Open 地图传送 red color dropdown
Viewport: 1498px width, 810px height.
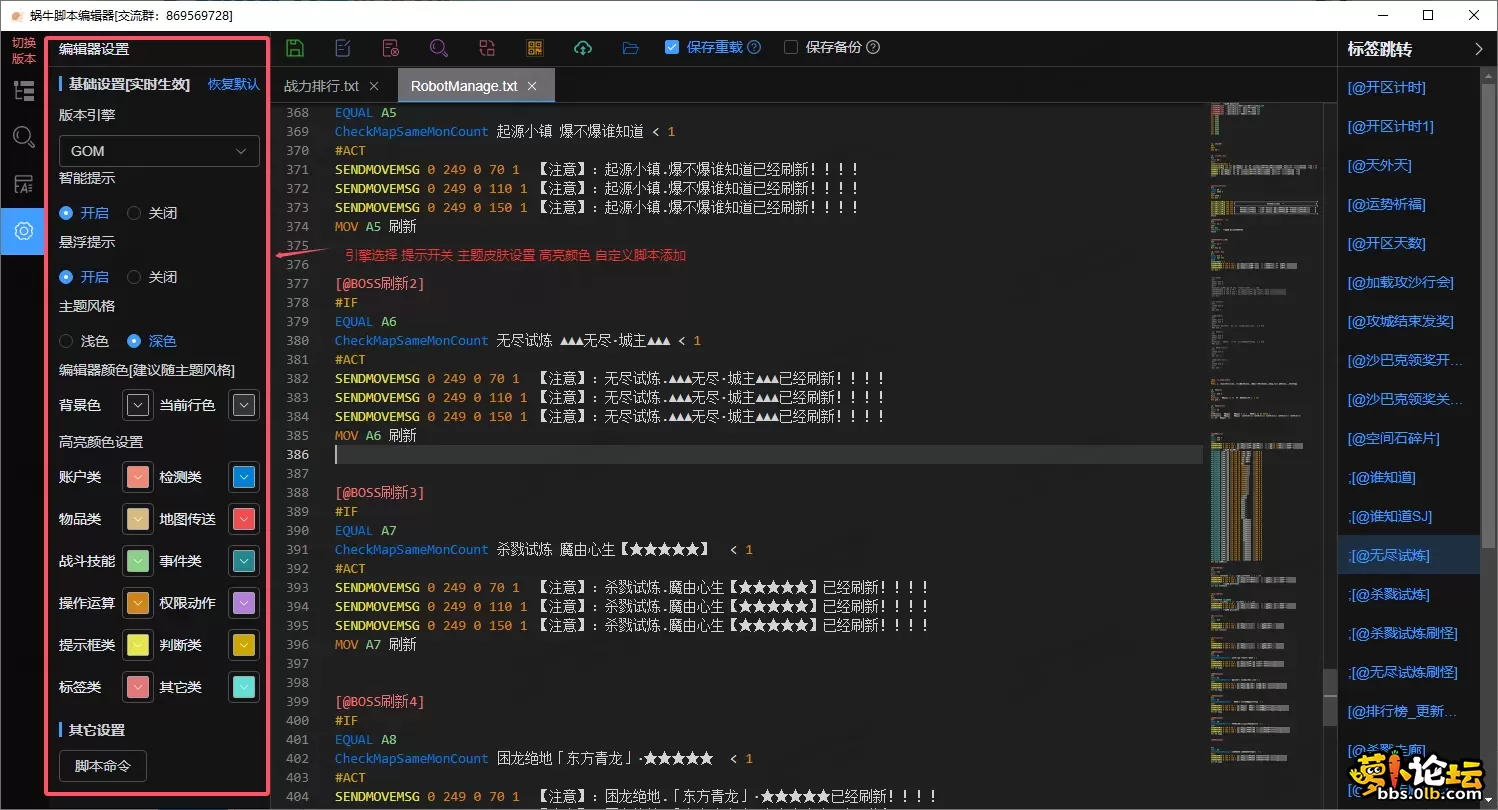(x=244, y=519)
